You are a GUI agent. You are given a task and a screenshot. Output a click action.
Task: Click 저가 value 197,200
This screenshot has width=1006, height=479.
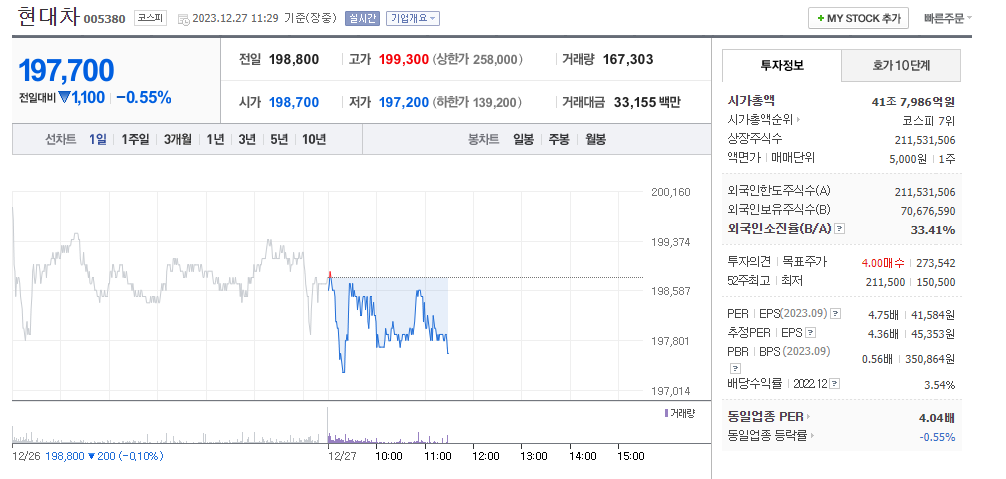[x=404, y=103]
